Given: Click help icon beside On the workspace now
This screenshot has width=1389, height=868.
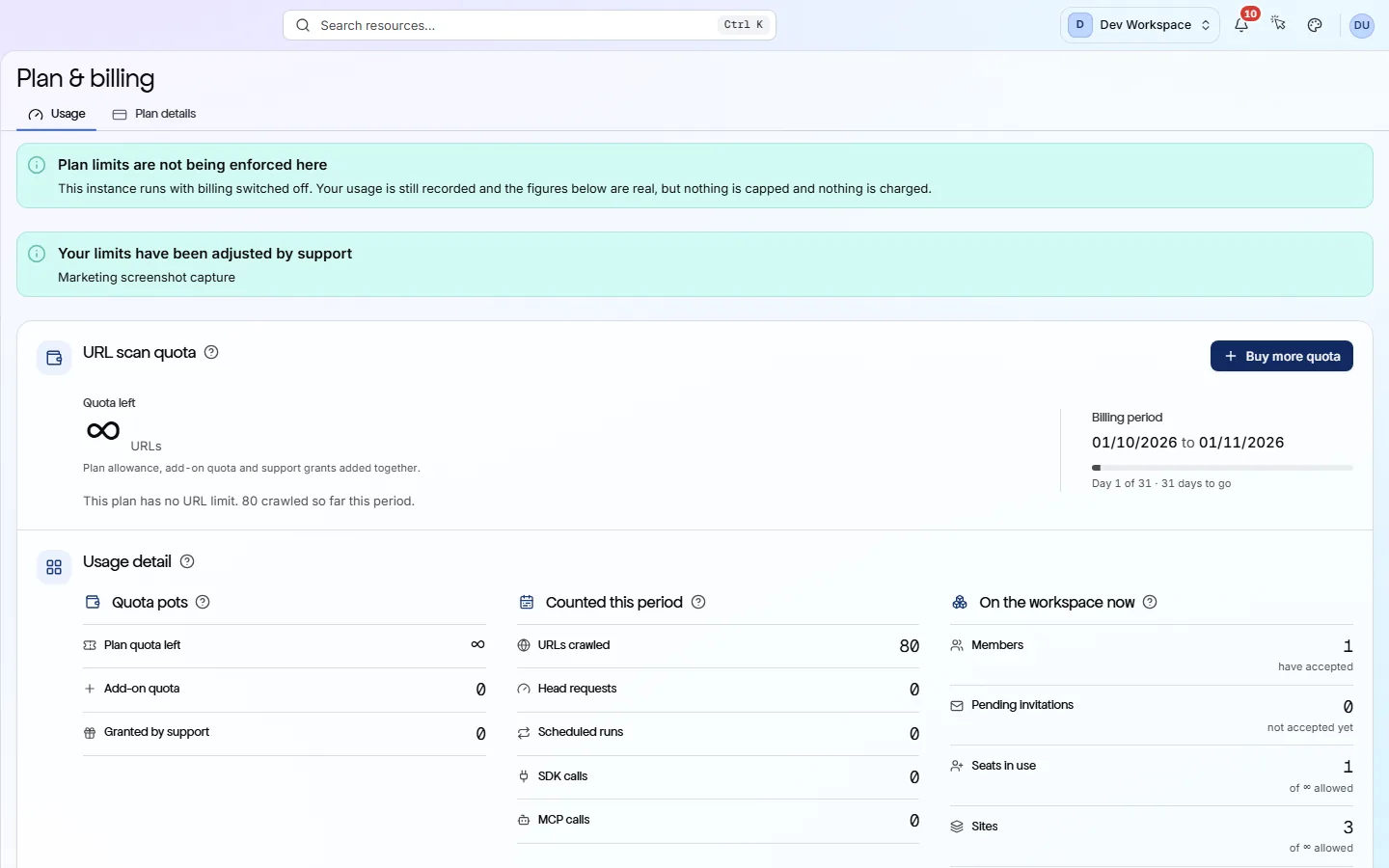Looking at the screenshot, I should tap(1150, 602).
